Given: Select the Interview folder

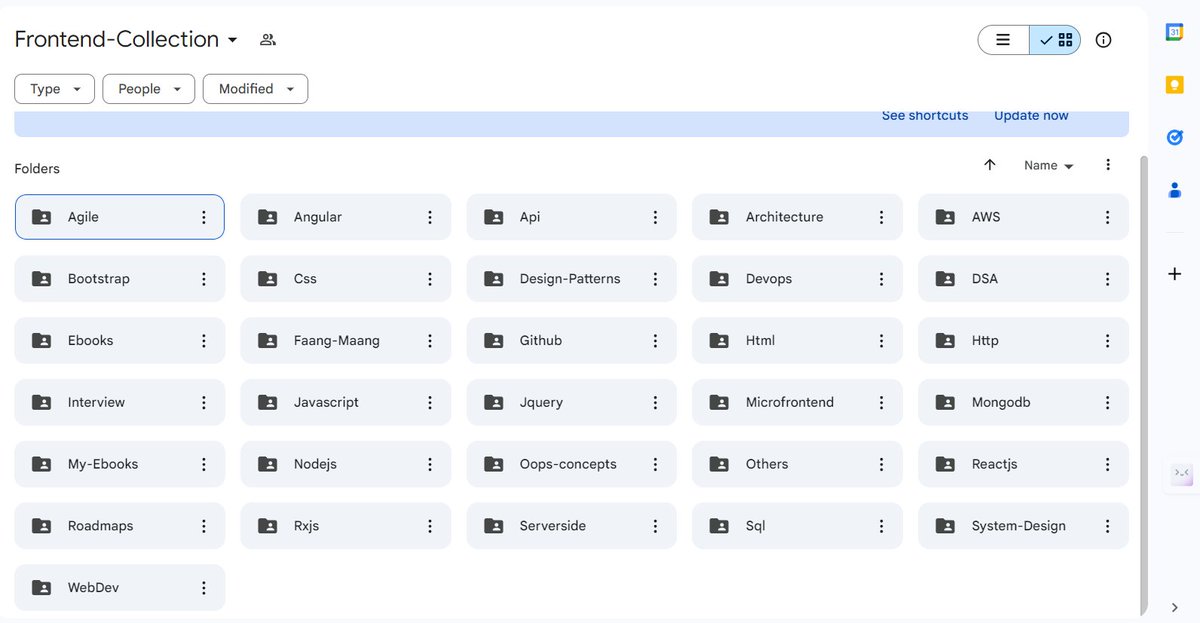Looking at the screenshot, I should (x=119, y=403).
